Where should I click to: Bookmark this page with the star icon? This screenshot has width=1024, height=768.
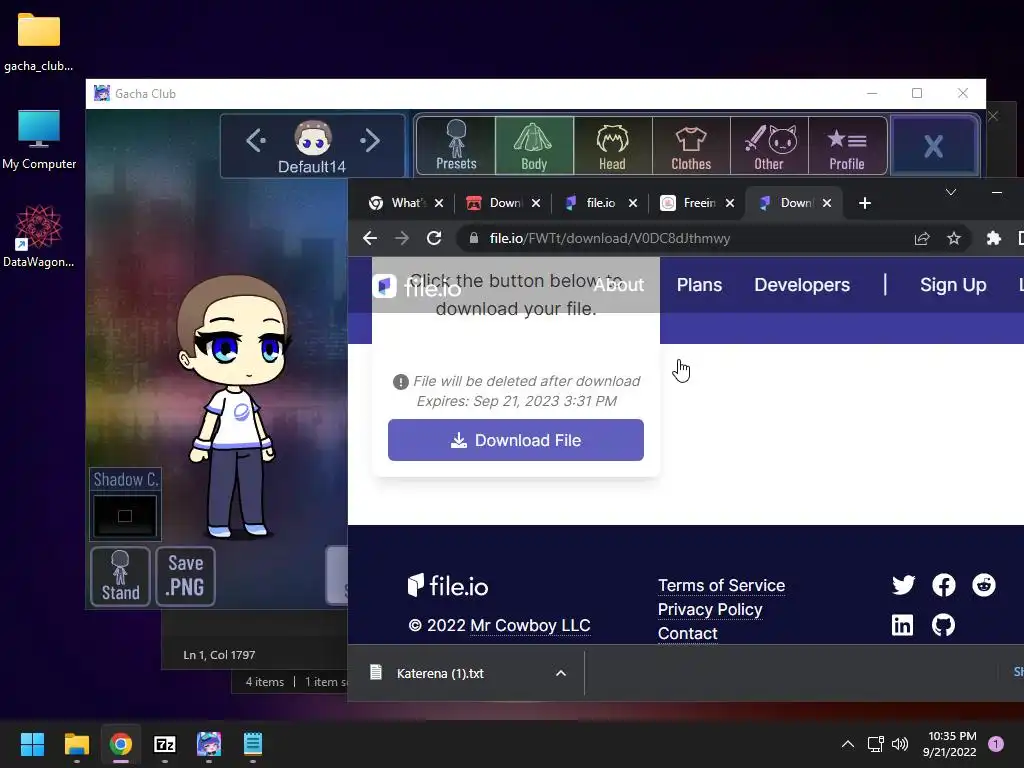(954, 238)
